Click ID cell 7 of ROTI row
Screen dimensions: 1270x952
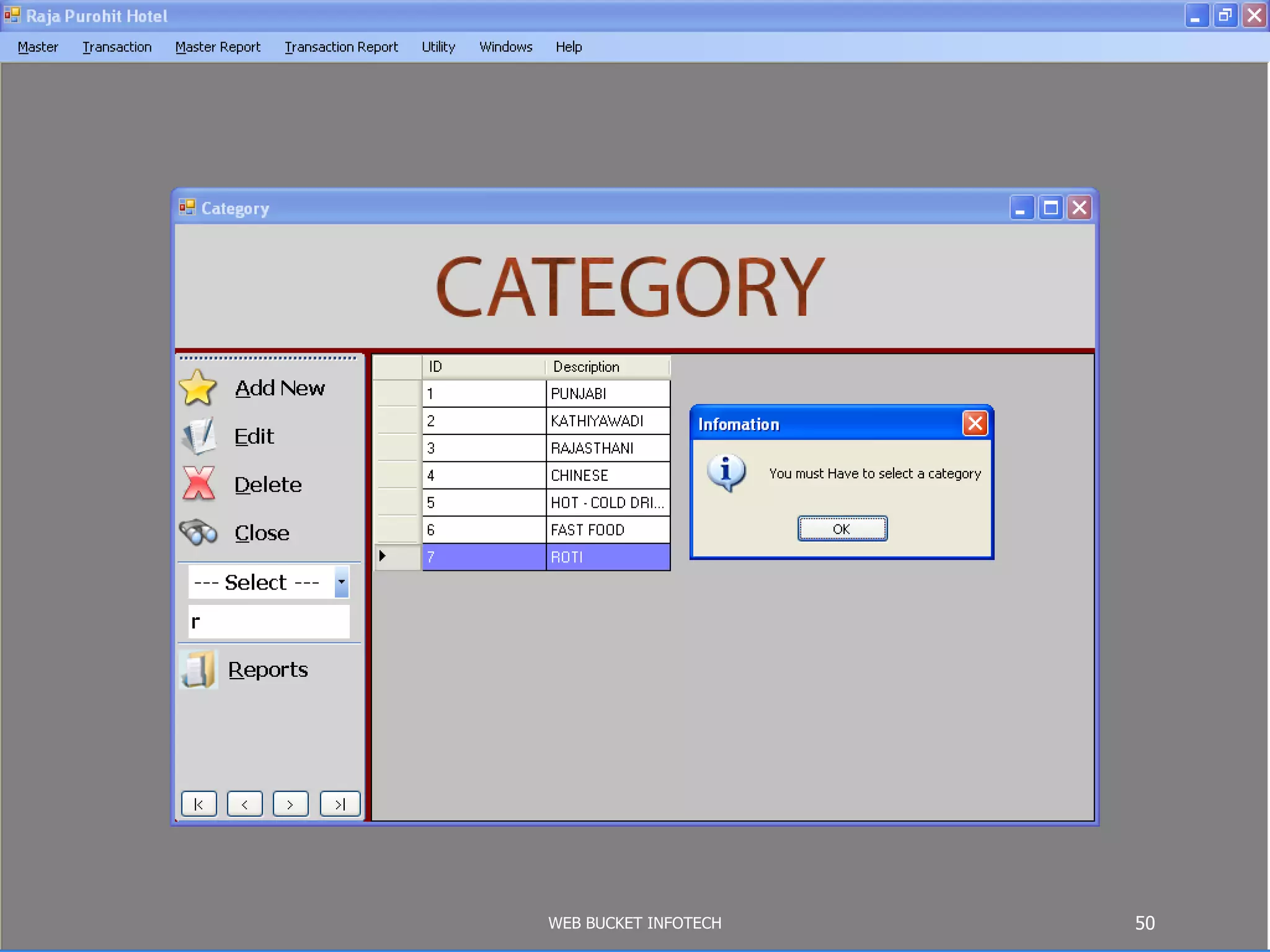point(484,557)
